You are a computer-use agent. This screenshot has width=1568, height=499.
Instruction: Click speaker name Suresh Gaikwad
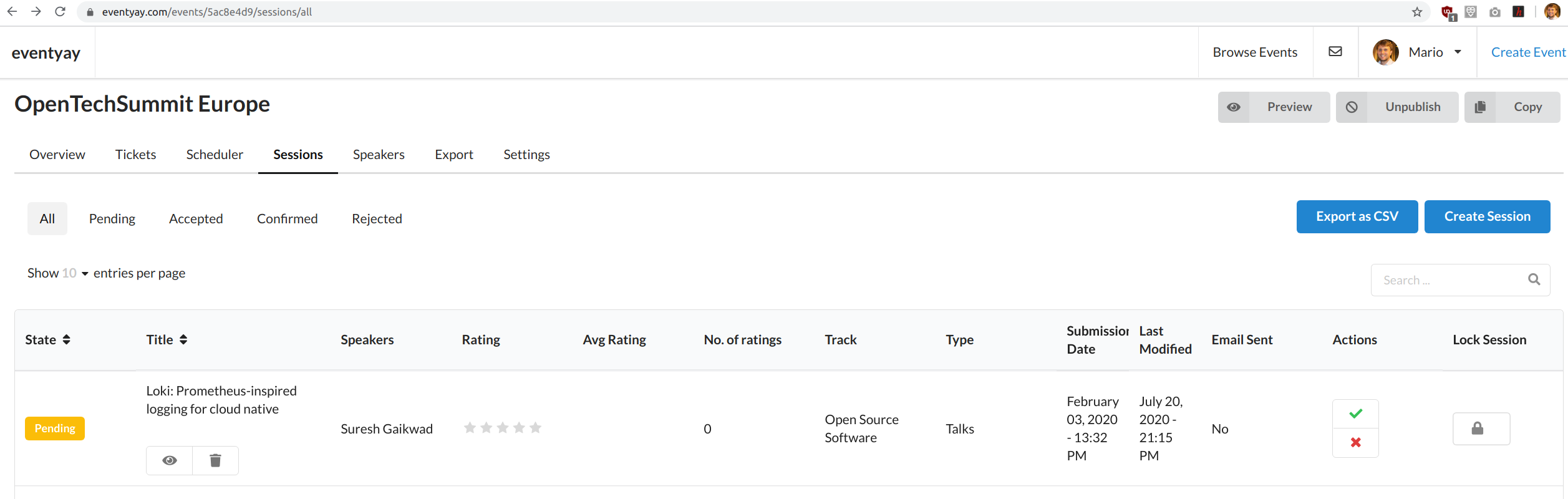pos(387,429)
